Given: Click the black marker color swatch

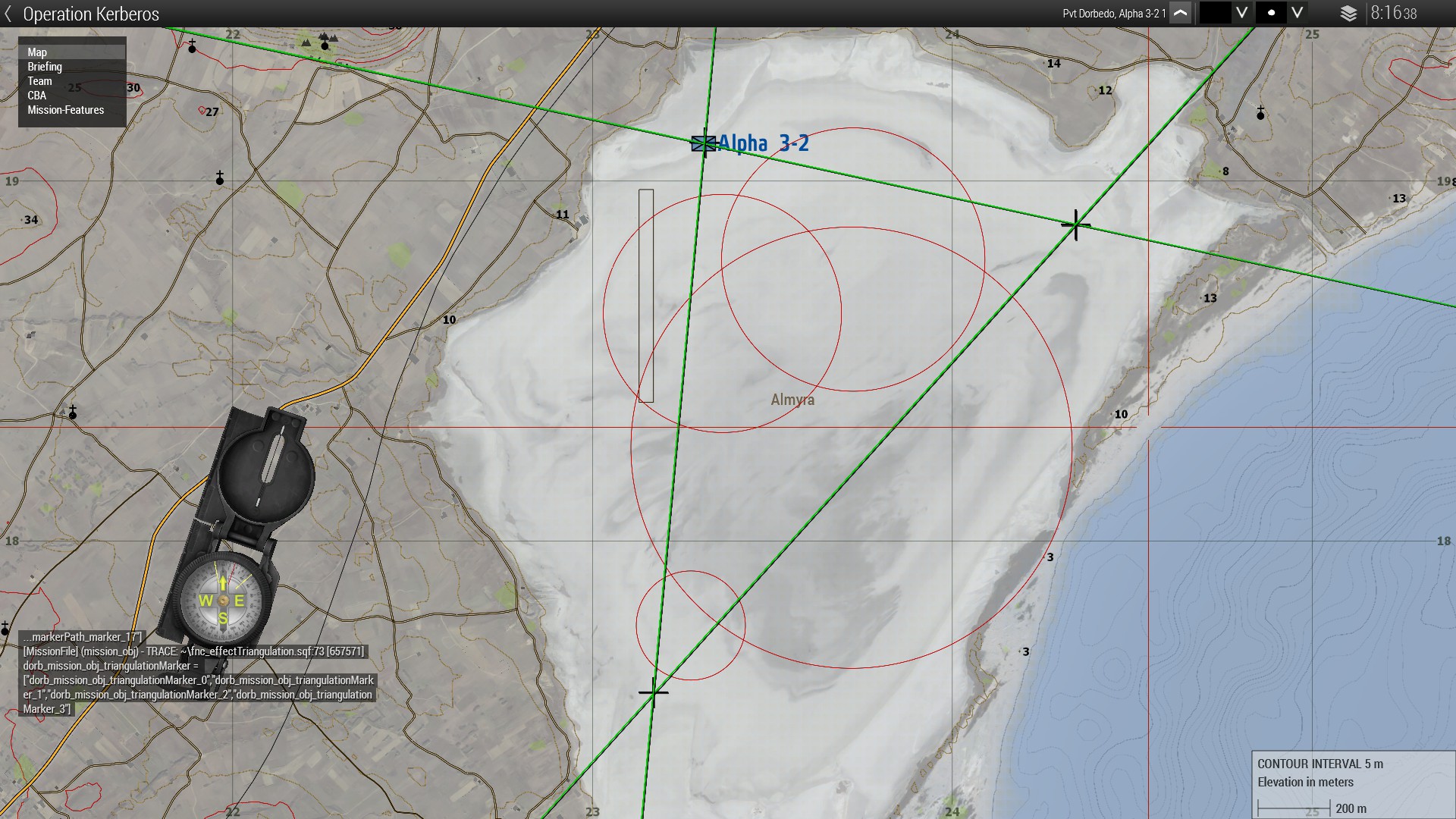Looking at the screenshot, I should pos(1214,13).
